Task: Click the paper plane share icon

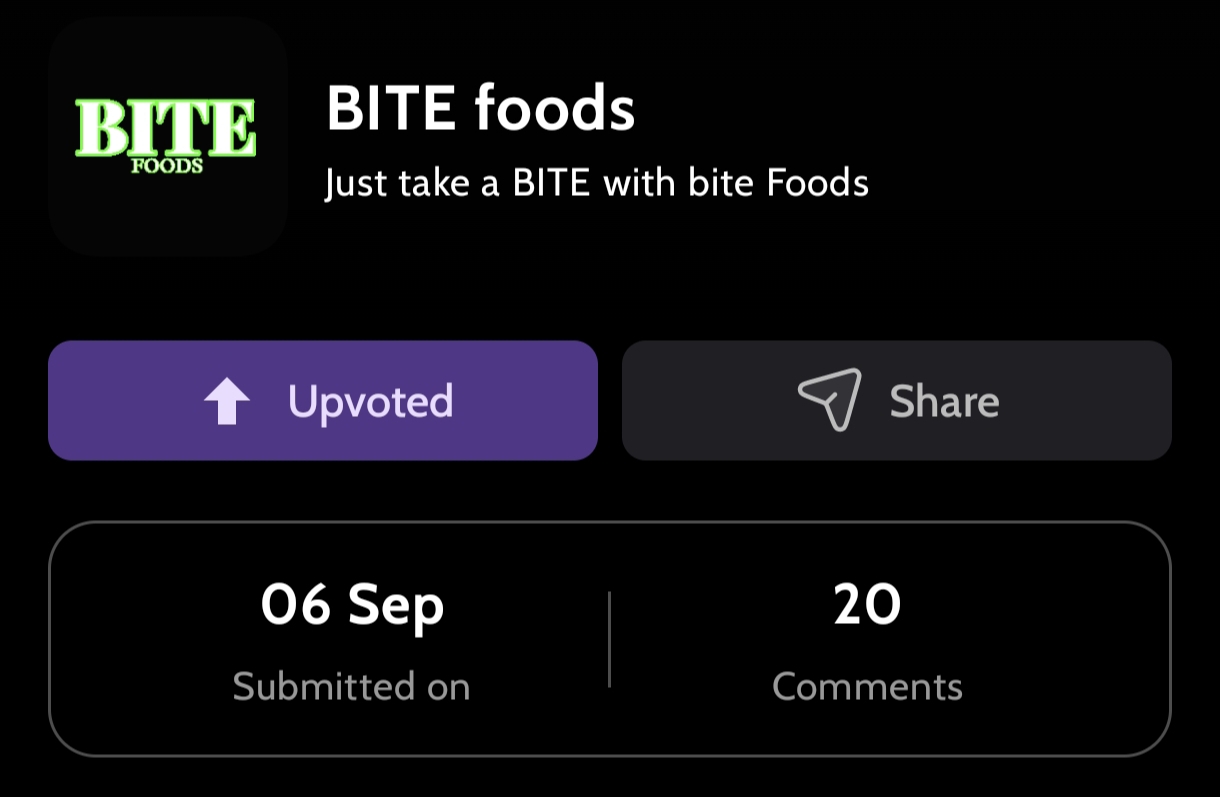Action: click(830, 400)
